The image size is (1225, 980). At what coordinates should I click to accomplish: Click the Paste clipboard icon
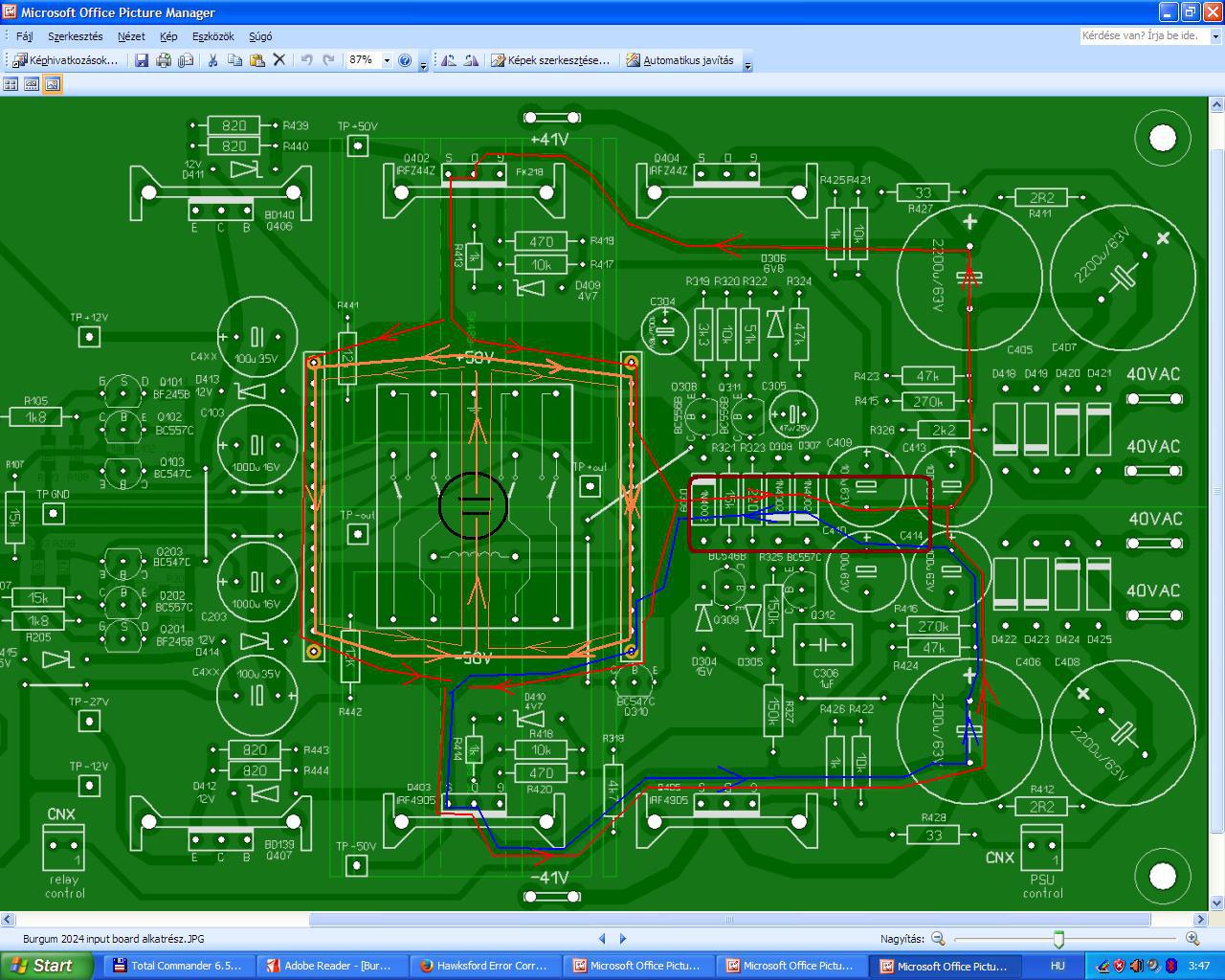tap(256, 60)
